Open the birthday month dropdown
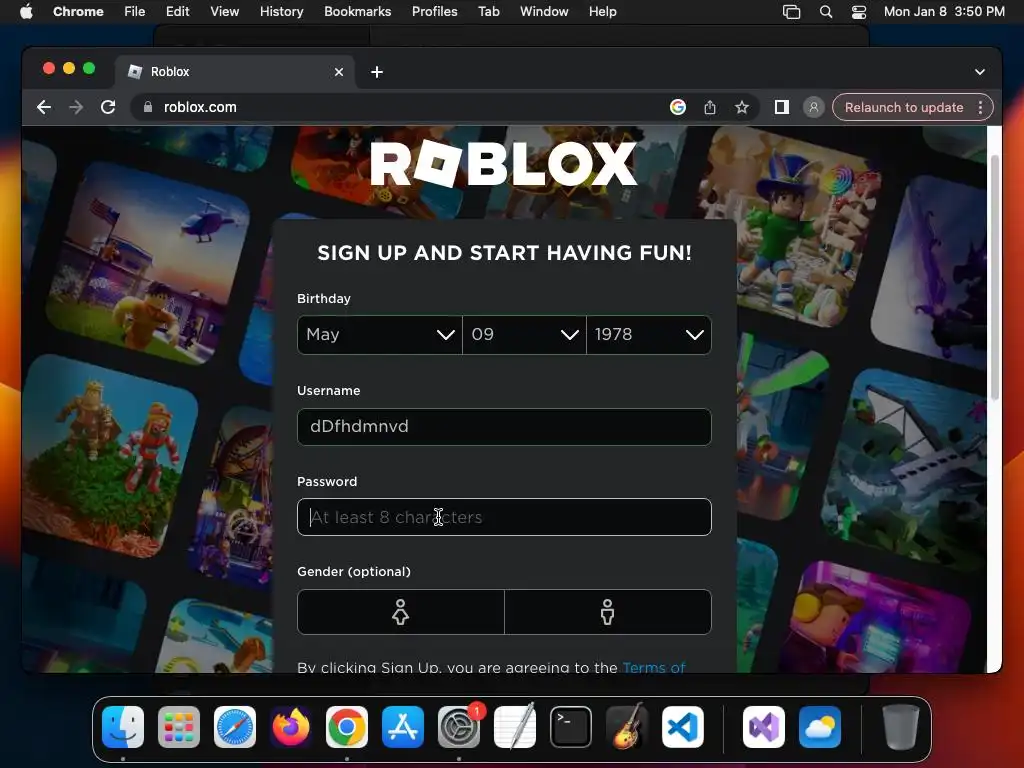1024x768 pixels. [x=380, y=335]
